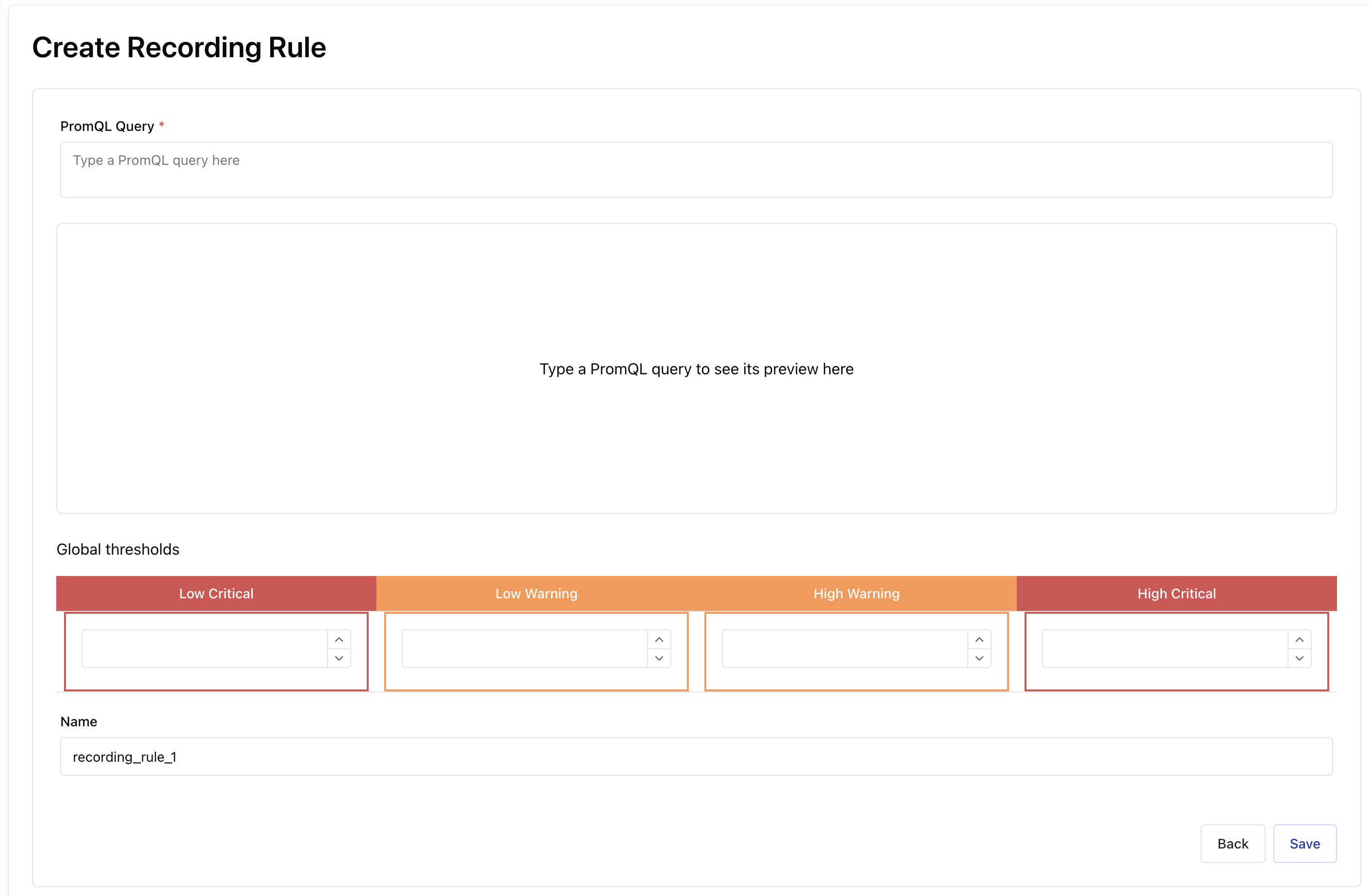Click the query preview area
The height and width of the screenshot is (896, 1369).
[697, 369]
